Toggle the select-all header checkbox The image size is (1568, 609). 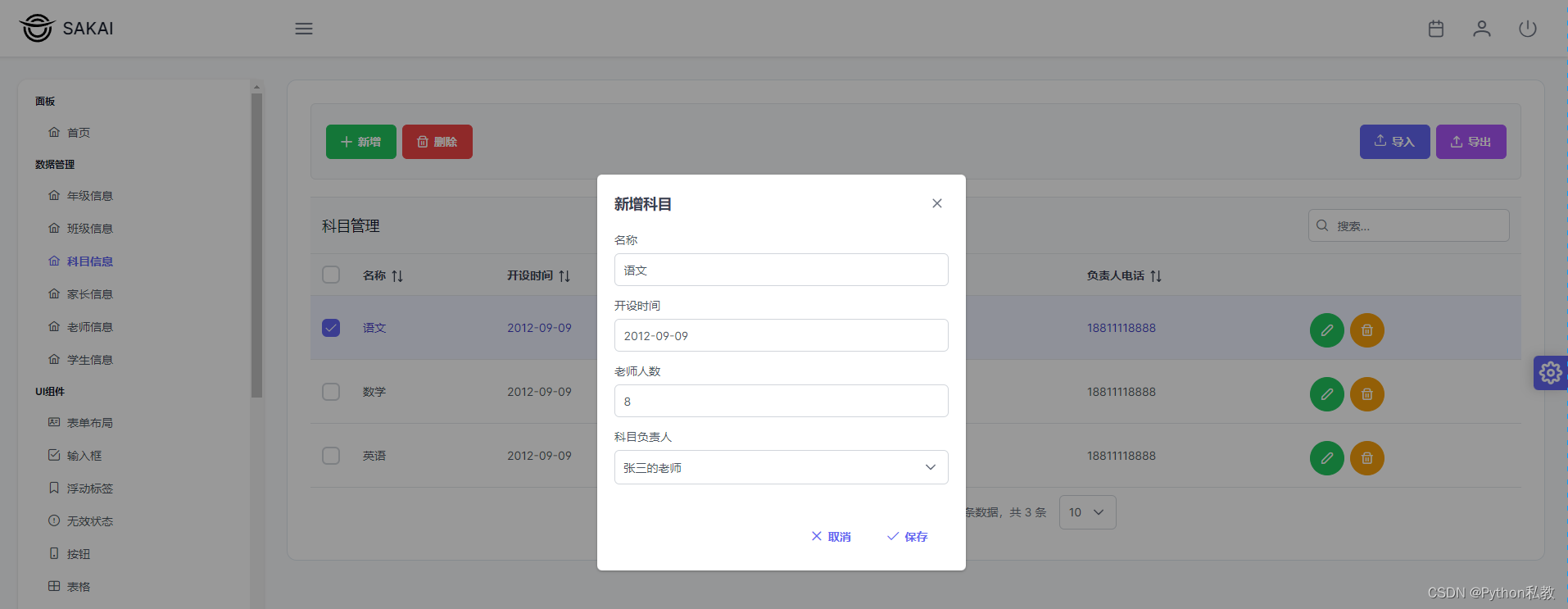pos(331,275)
